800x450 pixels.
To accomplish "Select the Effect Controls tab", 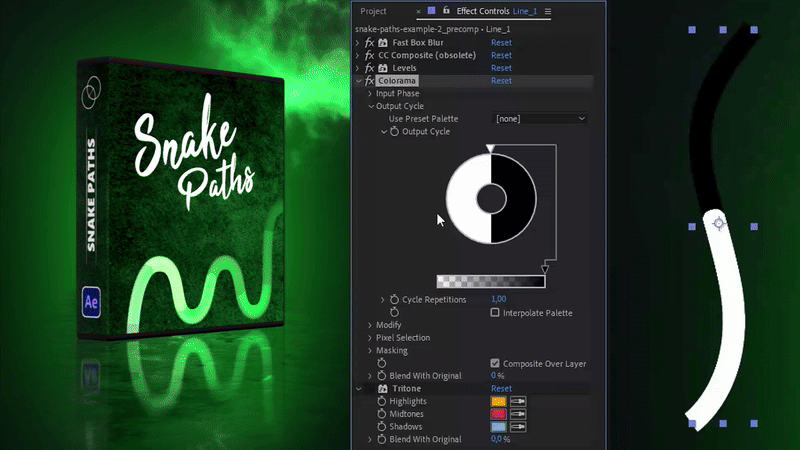I will coord(482,11).
